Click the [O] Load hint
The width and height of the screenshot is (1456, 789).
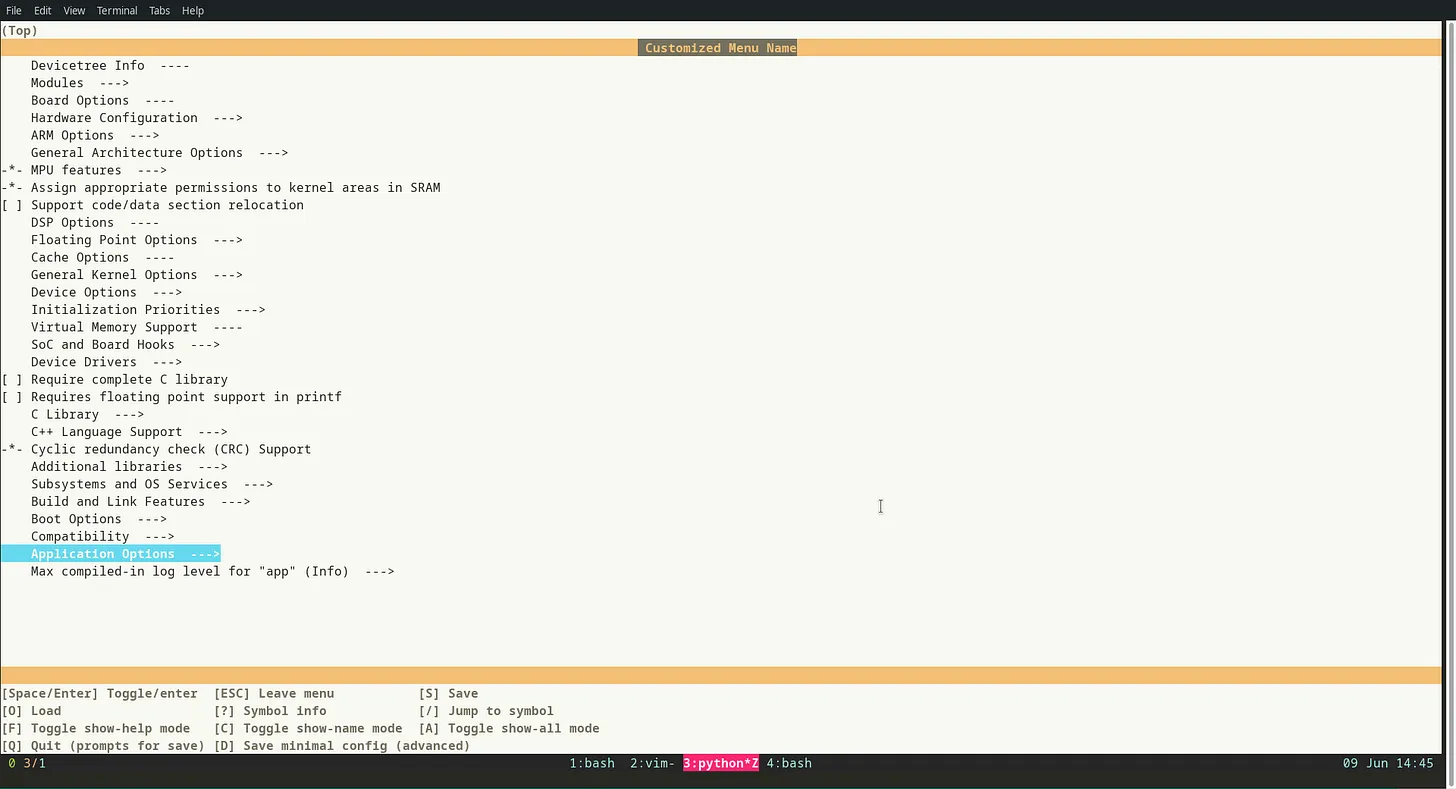tap(31, 711)
